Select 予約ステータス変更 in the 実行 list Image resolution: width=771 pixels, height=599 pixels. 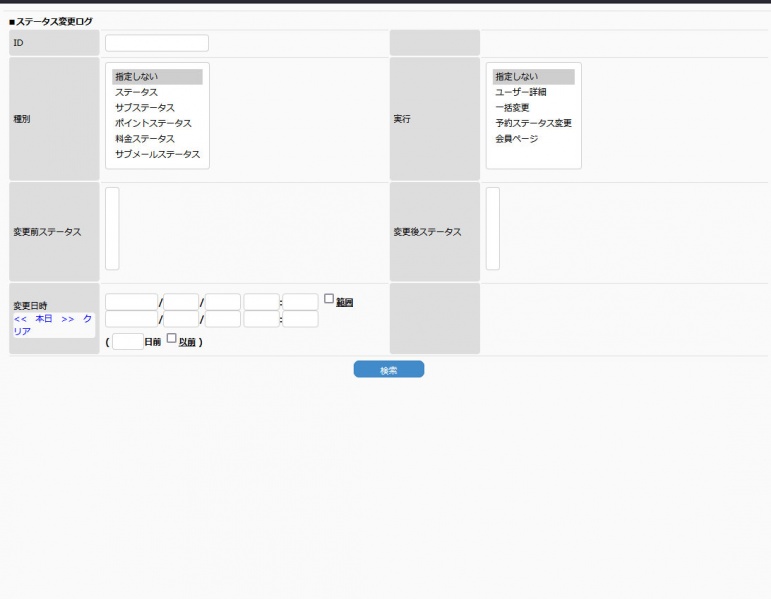point(533,123)
